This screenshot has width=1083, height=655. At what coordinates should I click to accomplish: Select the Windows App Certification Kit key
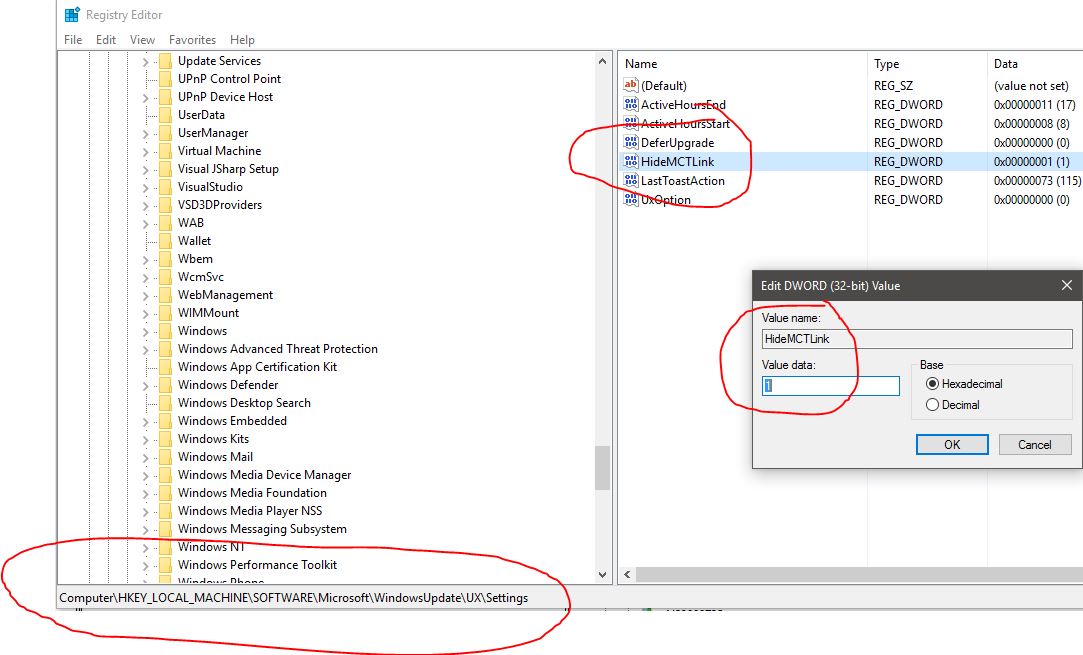[257, 367]
